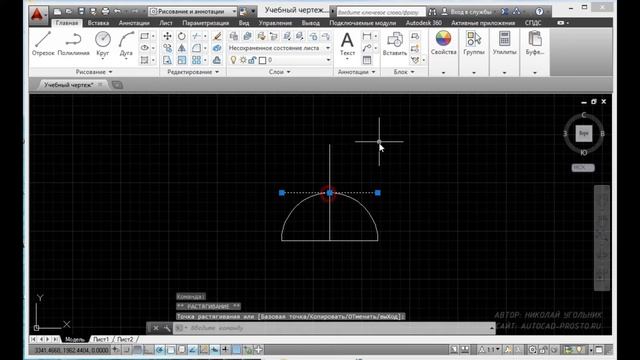
Task: Open the Help question mark icon
Action: [539, 11]
